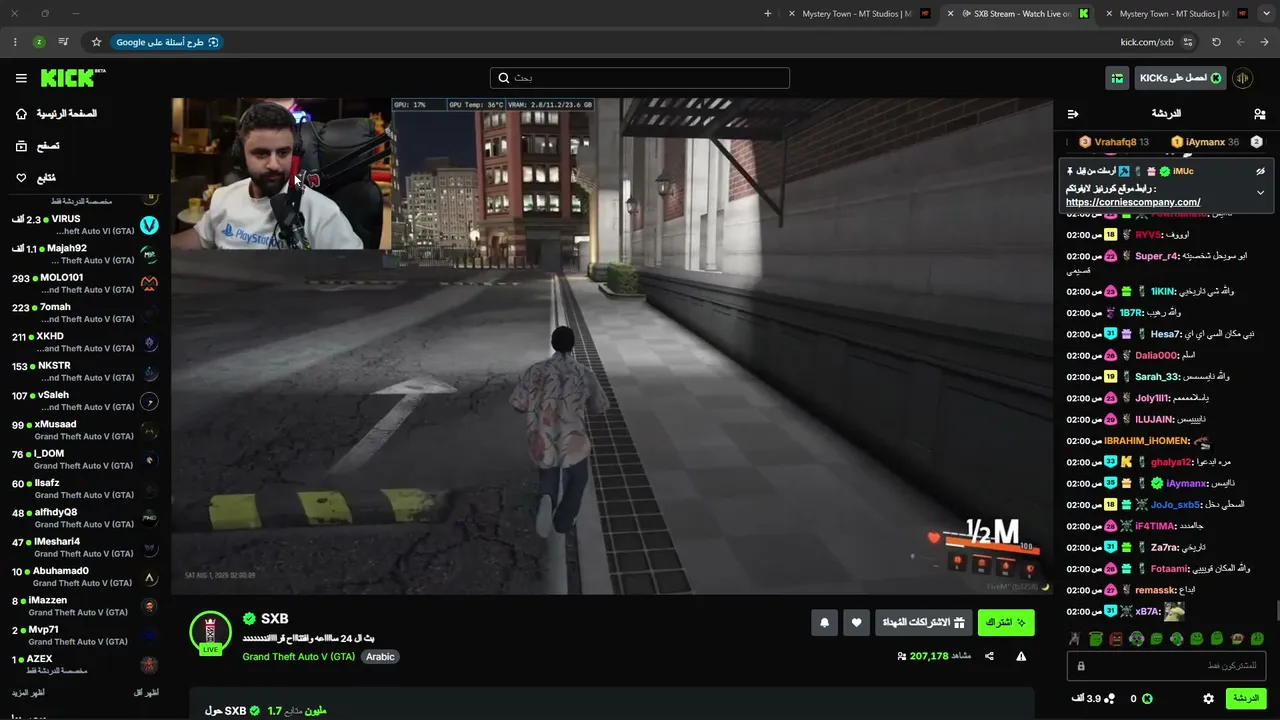
Task: Focus the Kick search field
Action: point(640,78)
